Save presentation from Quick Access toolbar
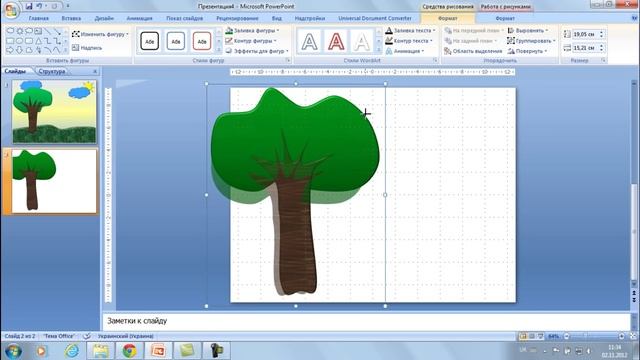640x360 pixels. [29, 6]
